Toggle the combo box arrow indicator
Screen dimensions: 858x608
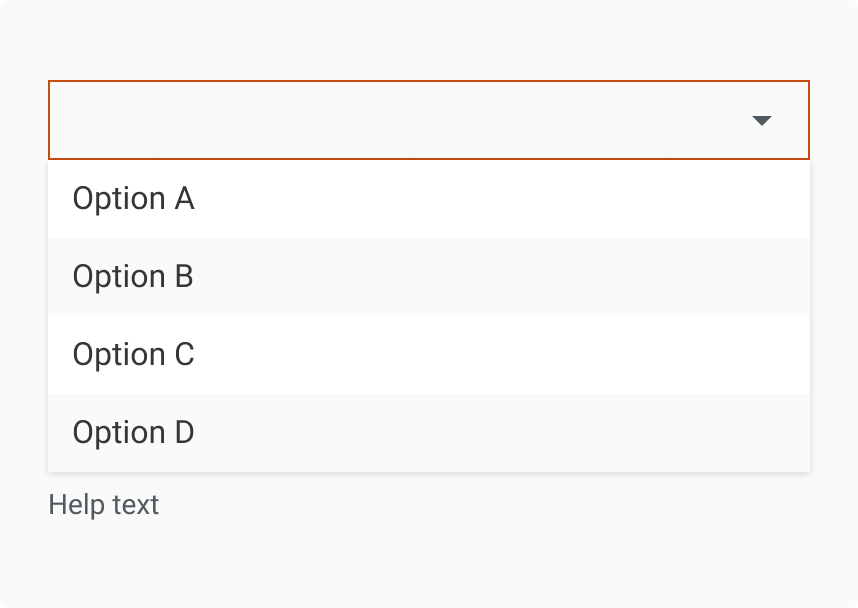tap(761, 121)
